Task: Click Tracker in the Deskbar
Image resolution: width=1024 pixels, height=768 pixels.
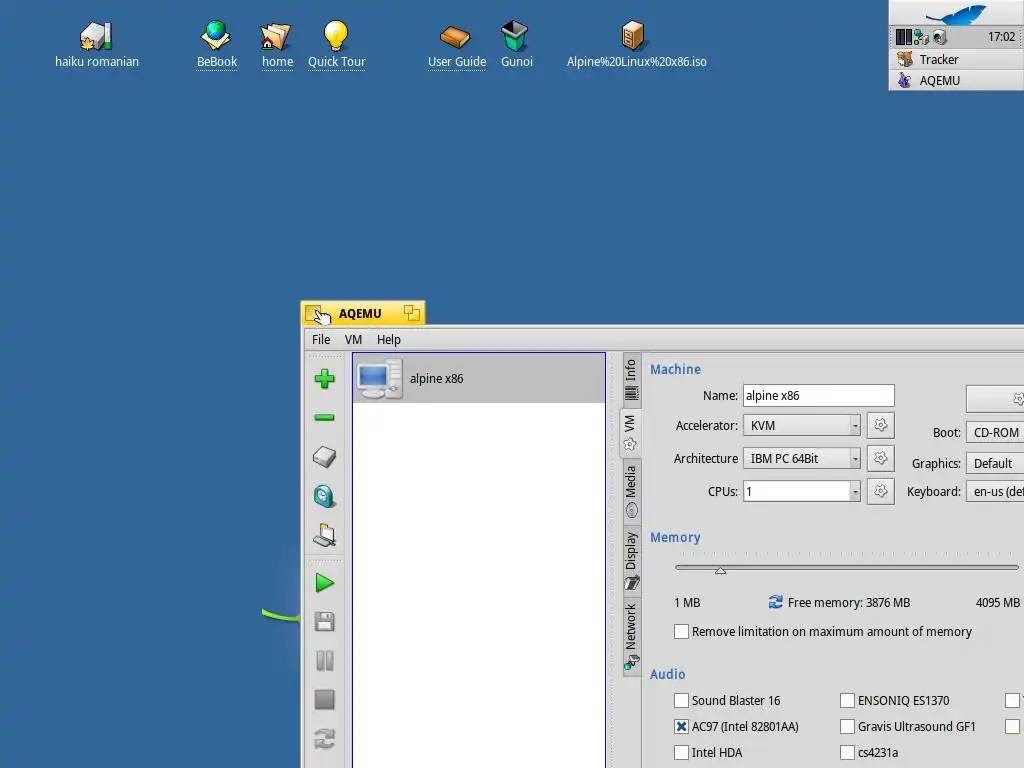Action: click(x=957, y=59)
